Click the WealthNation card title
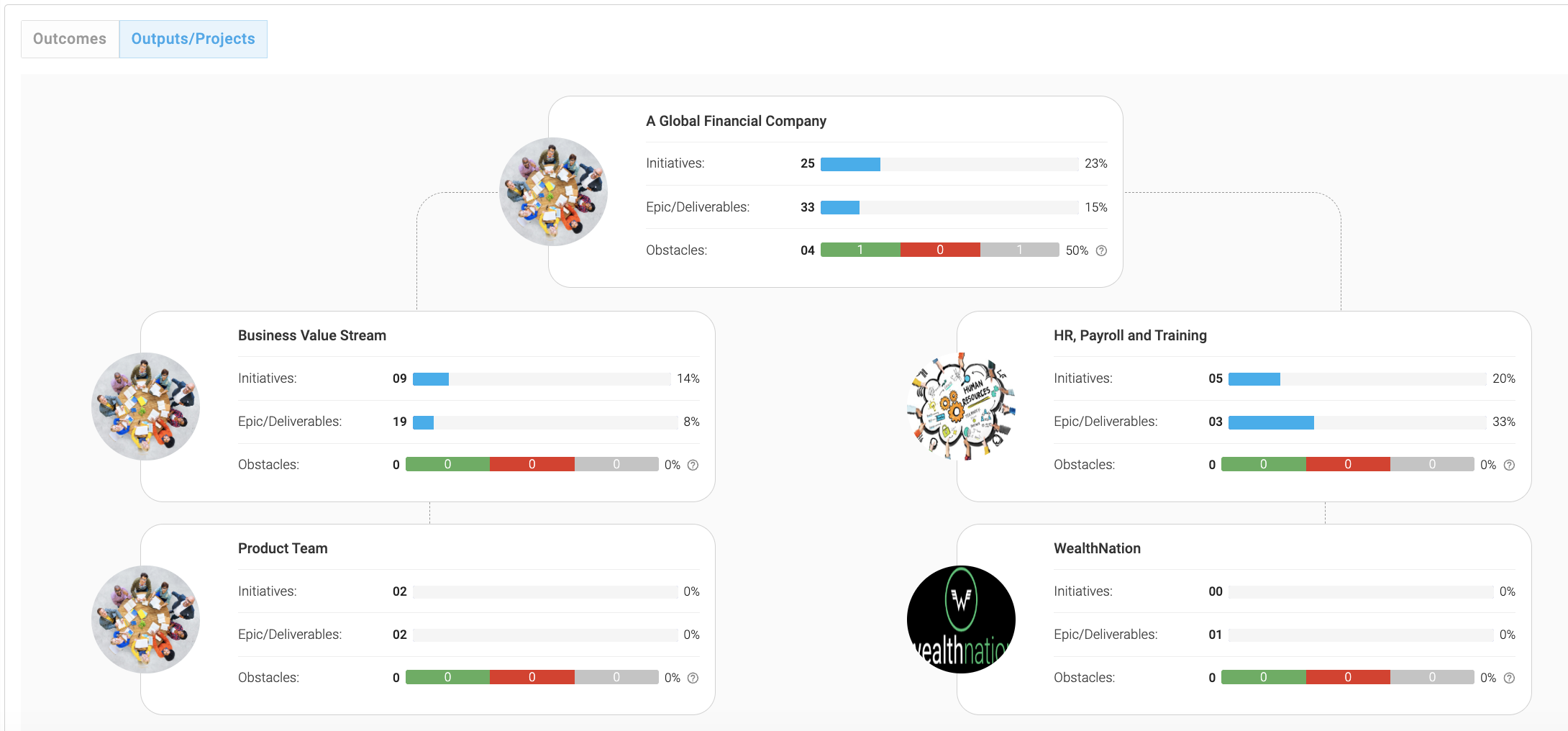Viewport: 1568px width, 731px height. coord(1097,548)
